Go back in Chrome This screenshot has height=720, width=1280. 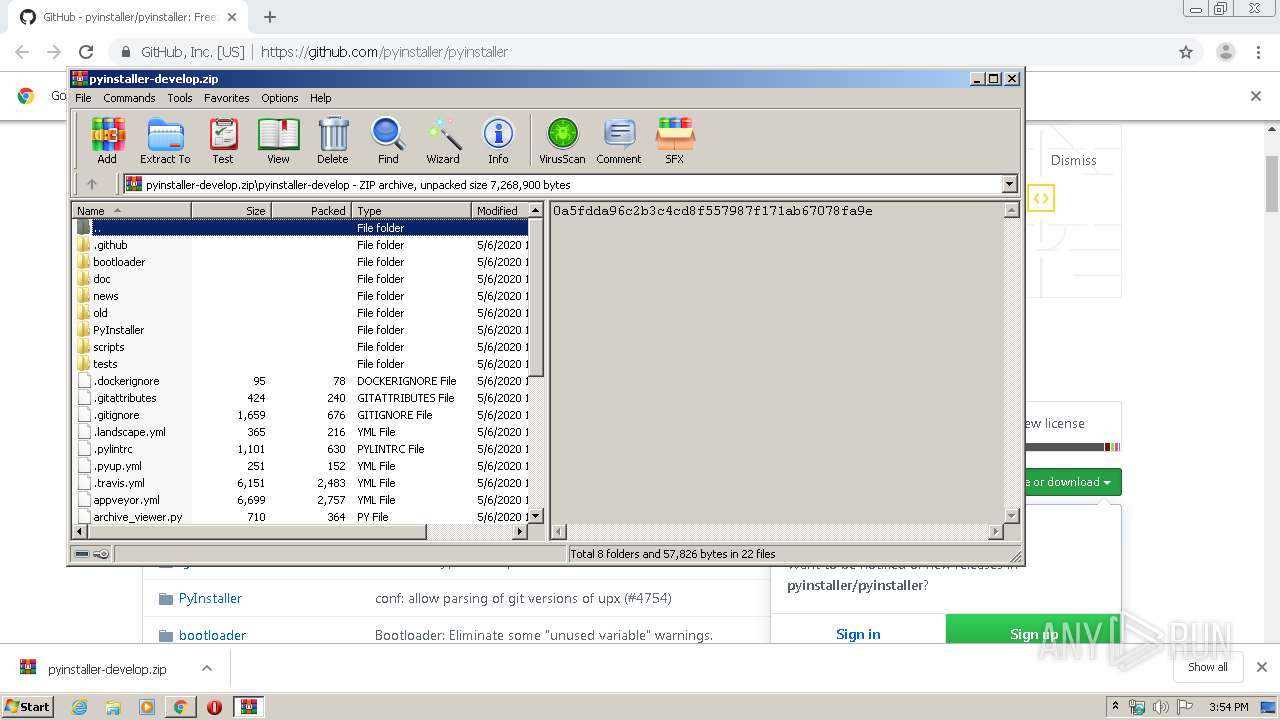tap(22, 52)
